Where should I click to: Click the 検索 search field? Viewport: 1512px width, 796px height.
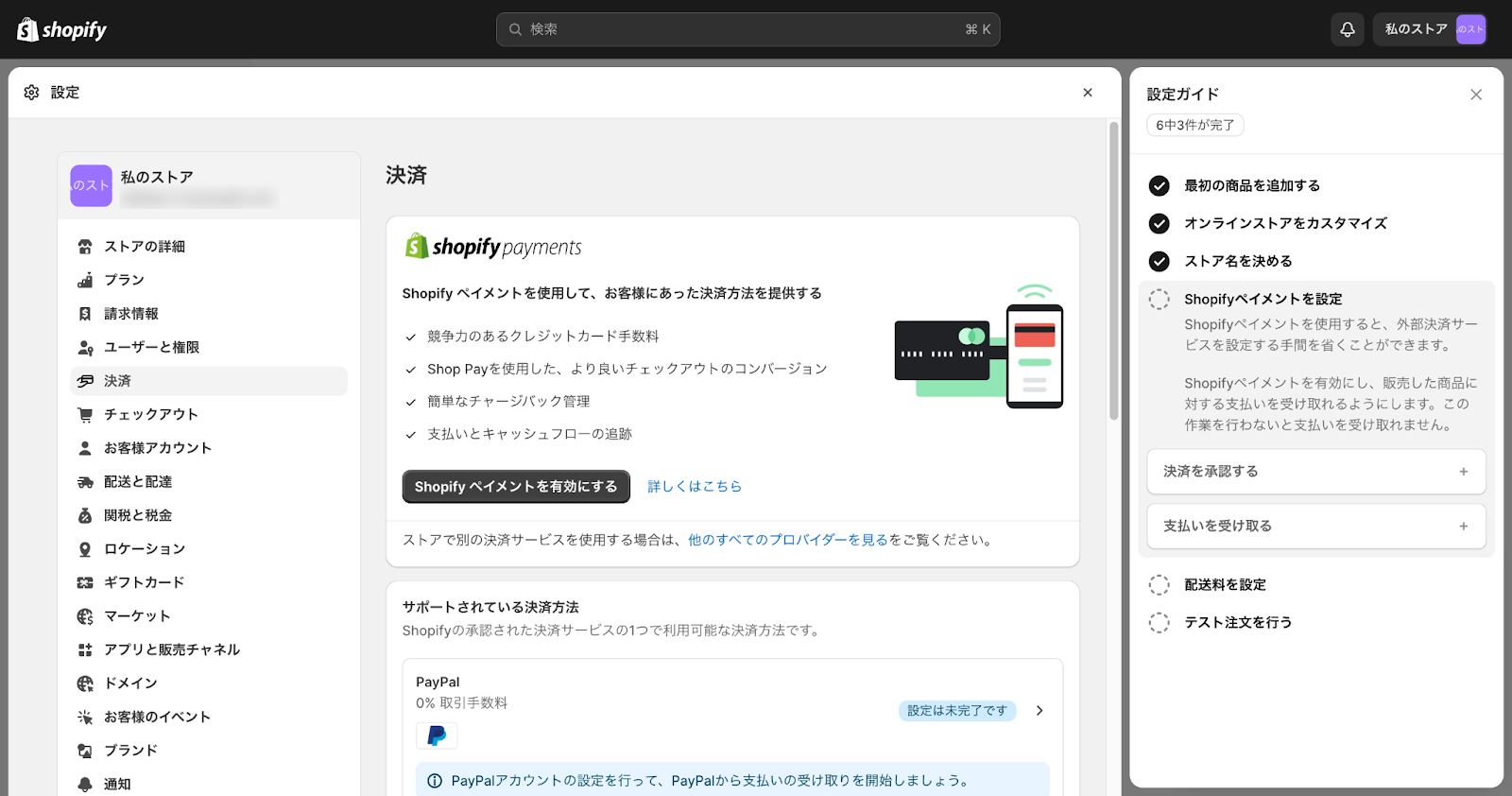pos(747,29)
